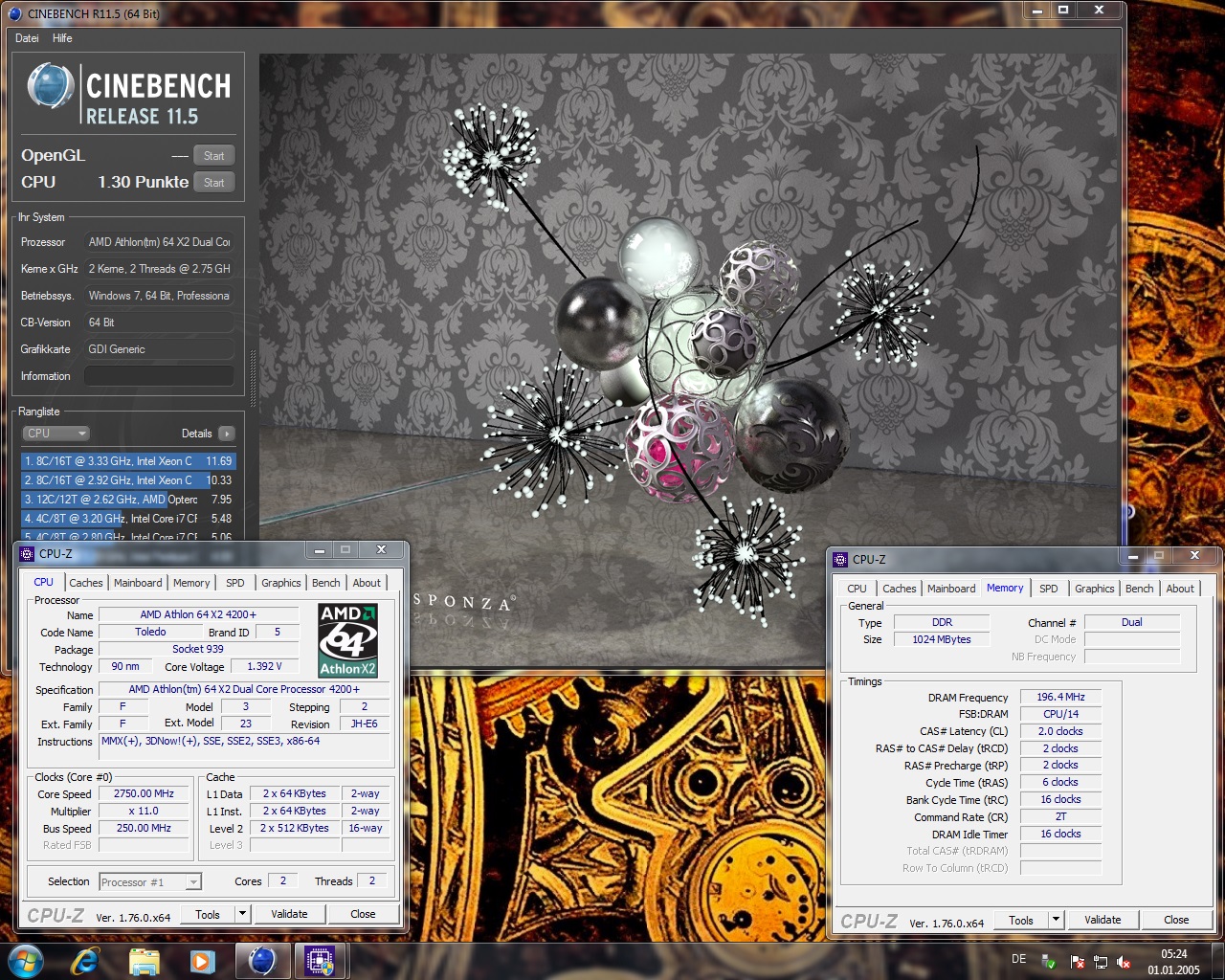The width and height of the screenshot is (1225, 980).
Task: Click Validate in the CPU-Z Memory window
Action: click(1102, 920)
